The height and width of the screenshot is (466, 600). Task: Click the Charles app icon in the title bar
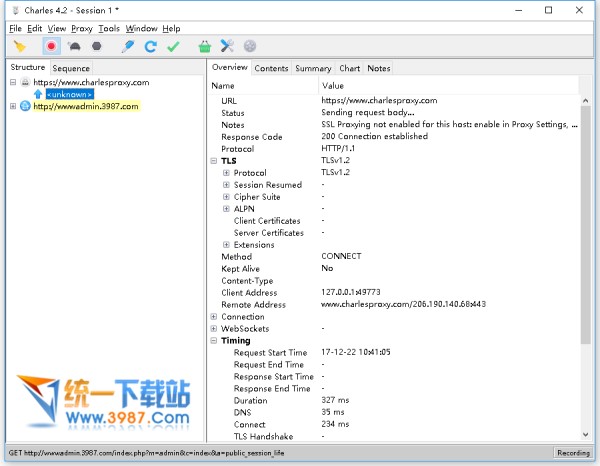click(16, 10)
